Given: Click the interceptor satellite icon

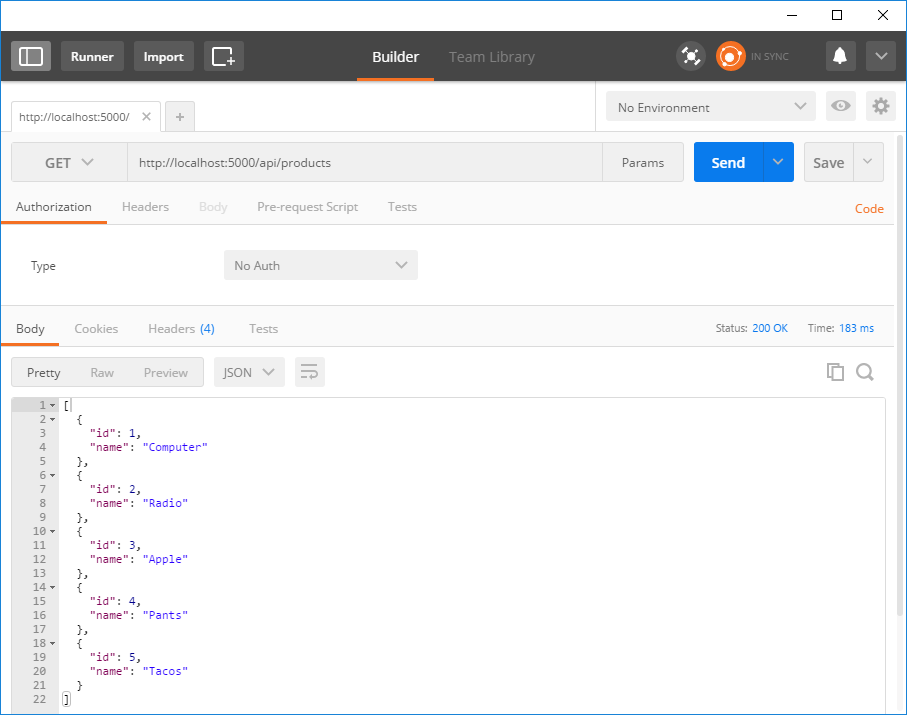Looking at the screenshot, I should click(x=690, y=56).
